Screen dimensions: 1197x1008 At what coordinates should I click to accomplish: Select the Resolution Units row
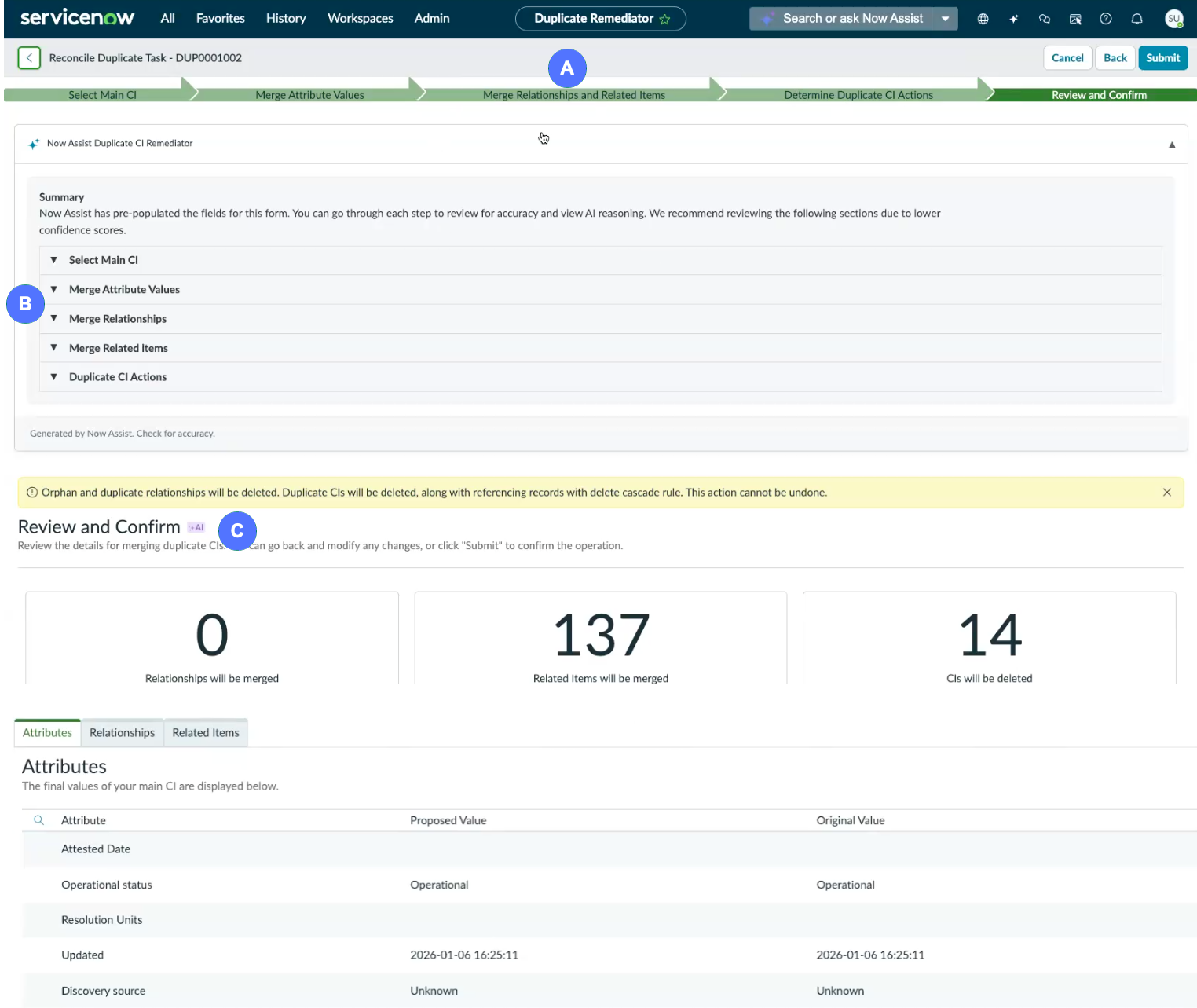609,920
